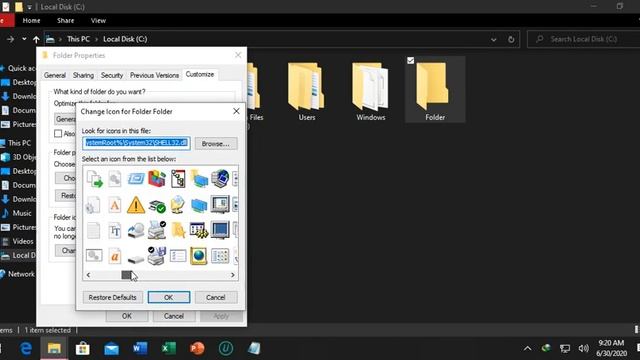Select the globe in gold frame icon

(199, 256)
